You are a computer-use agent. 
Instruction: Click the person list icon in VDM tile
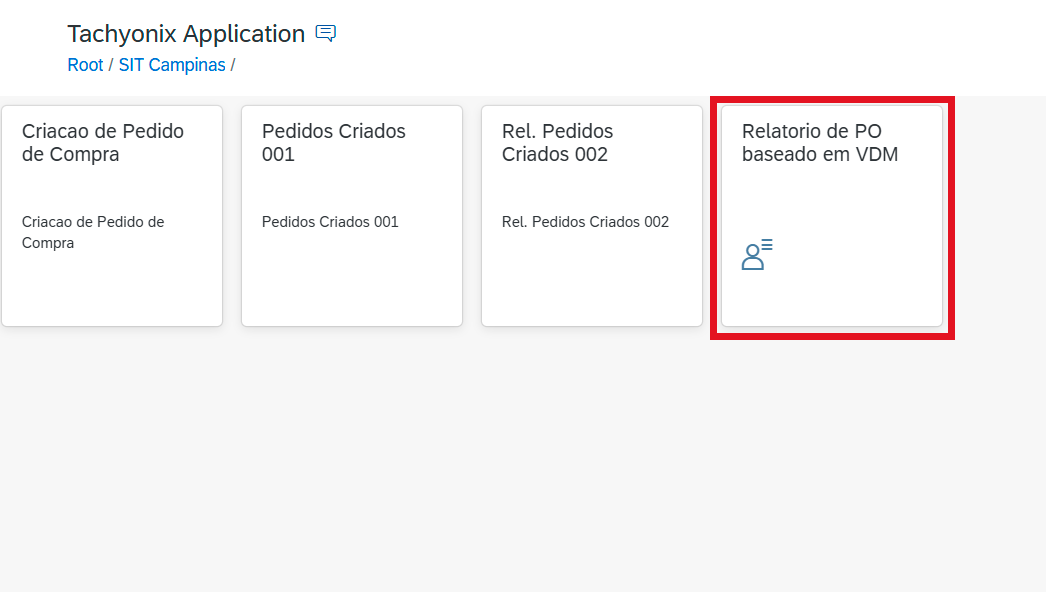pos(756,254)
